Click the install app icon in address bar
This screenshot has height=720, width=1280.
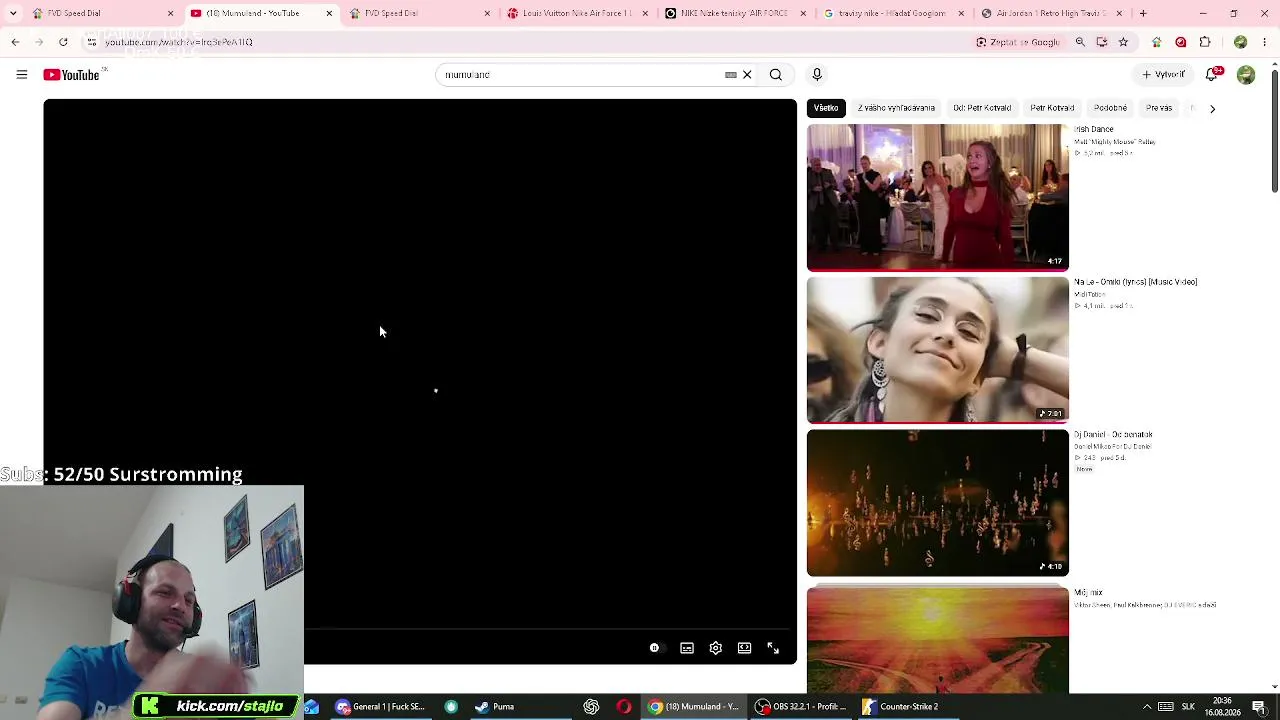(x=1102, y=42)
